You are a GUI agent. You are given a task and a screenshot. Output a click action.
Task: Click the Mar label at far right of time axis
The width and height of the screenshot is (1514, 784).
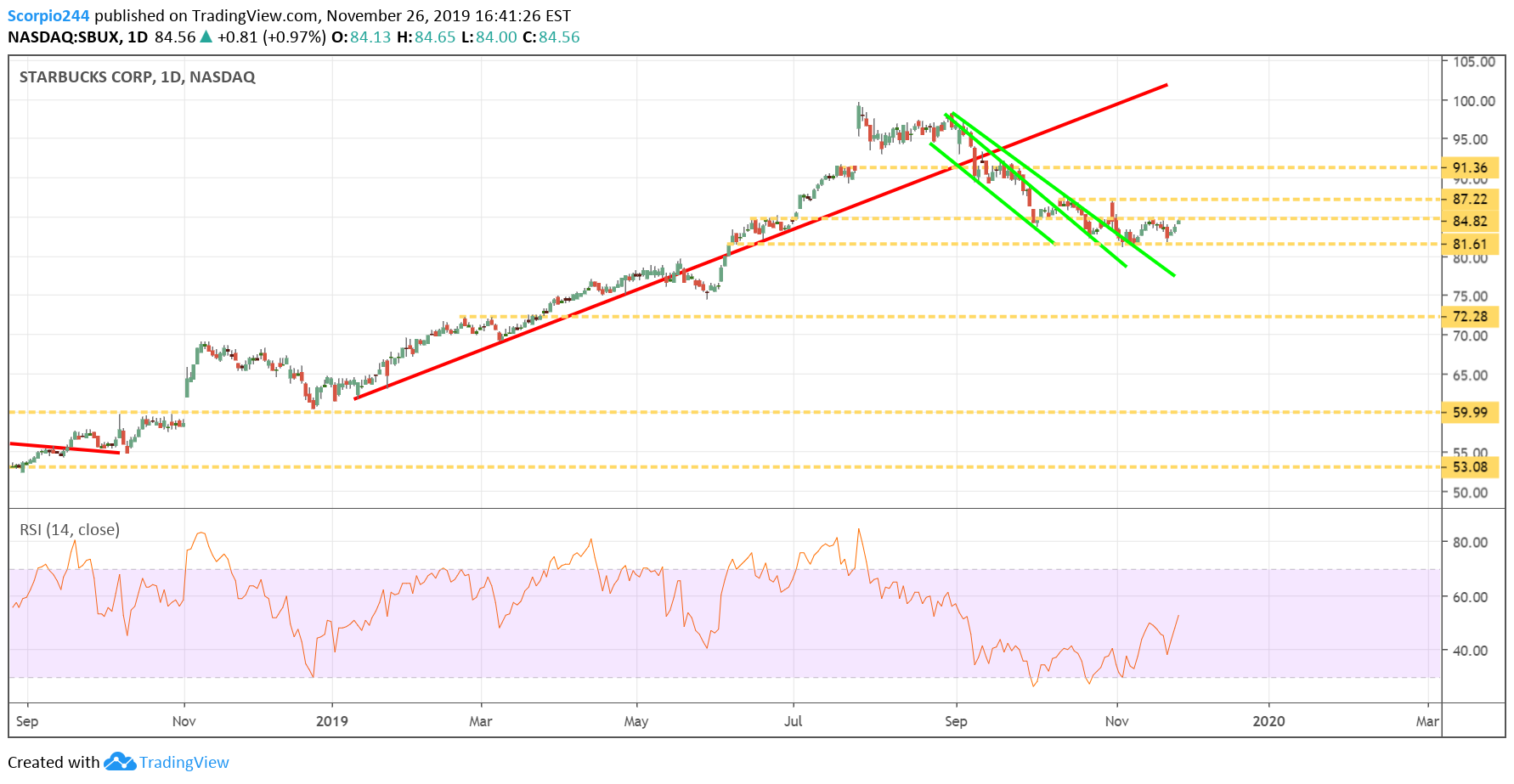pos(1427,721)
